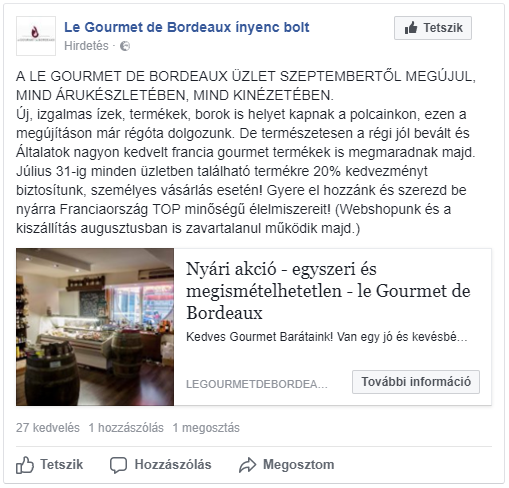Click the bottom Tetszik text label
The height and width of the screenshot is (488, 509).
tap(61, 464)
